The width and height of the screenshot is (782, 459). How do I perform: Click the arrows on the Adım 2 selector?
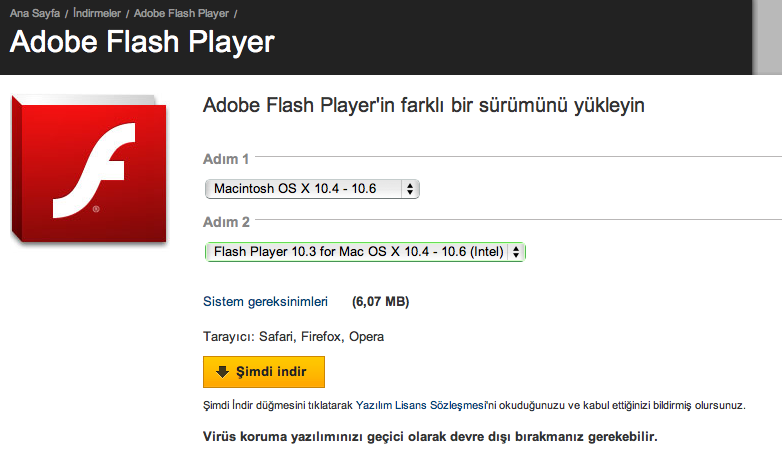click(x=515, y=252)
